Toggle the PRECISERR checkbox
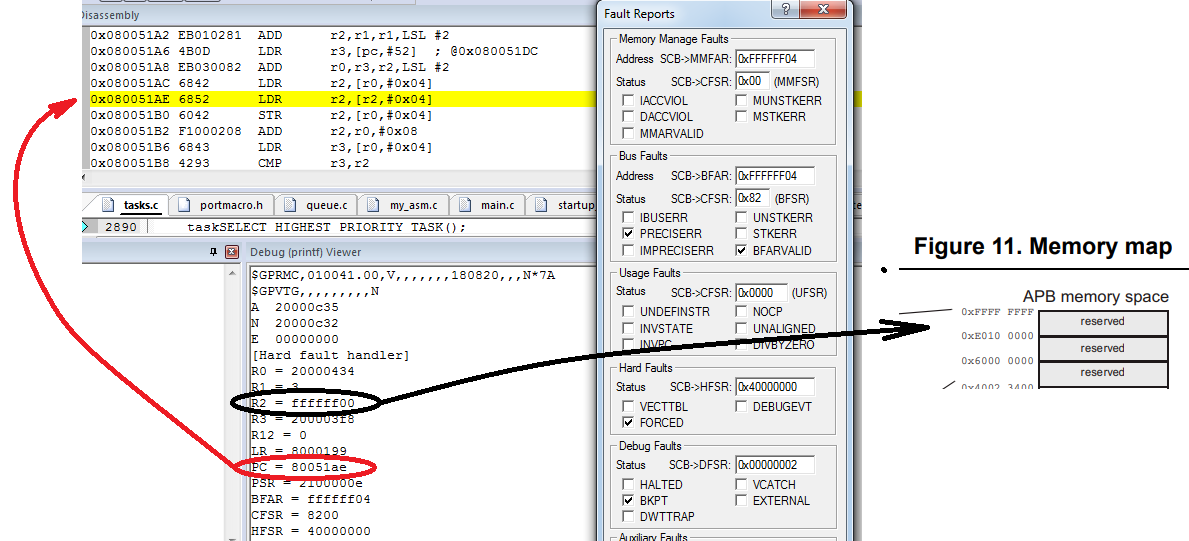The image size is (1189, 541). click(628, 234)
